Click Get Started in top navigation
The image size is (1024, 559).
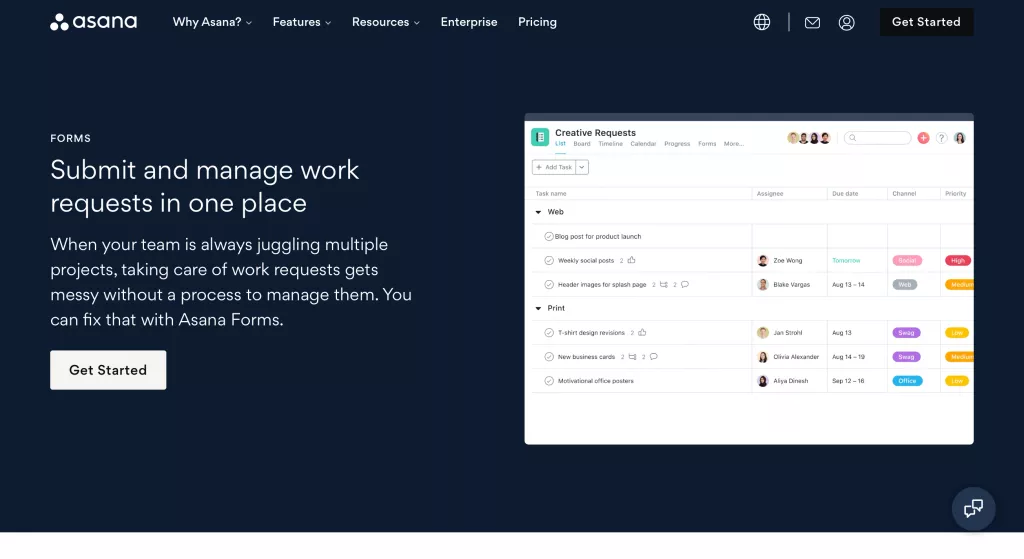[926, 22]
